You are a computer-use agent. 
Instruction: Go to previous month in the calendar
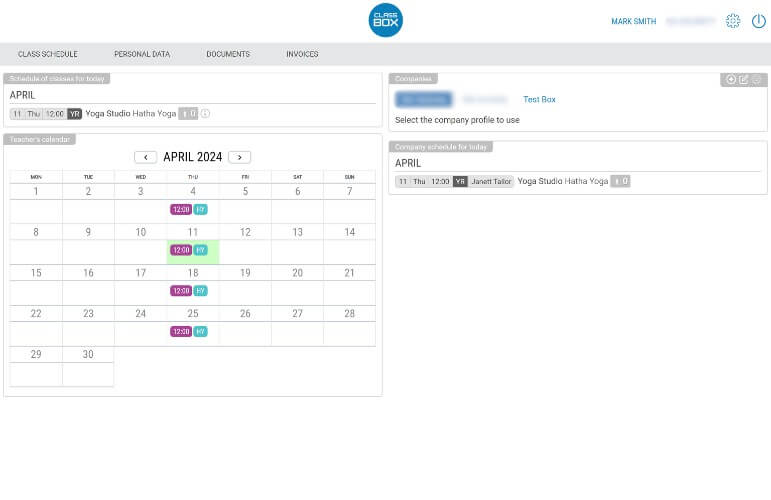click(146, 157)
